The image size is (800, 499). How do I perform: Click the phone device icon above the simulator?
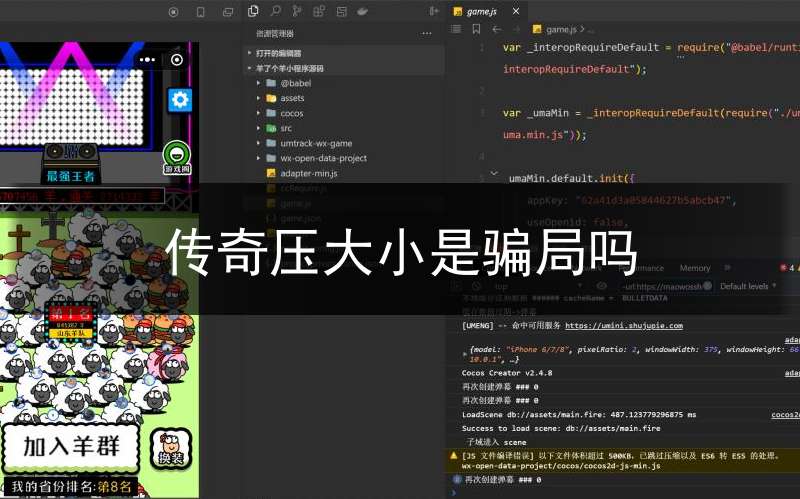pos(201,12)
